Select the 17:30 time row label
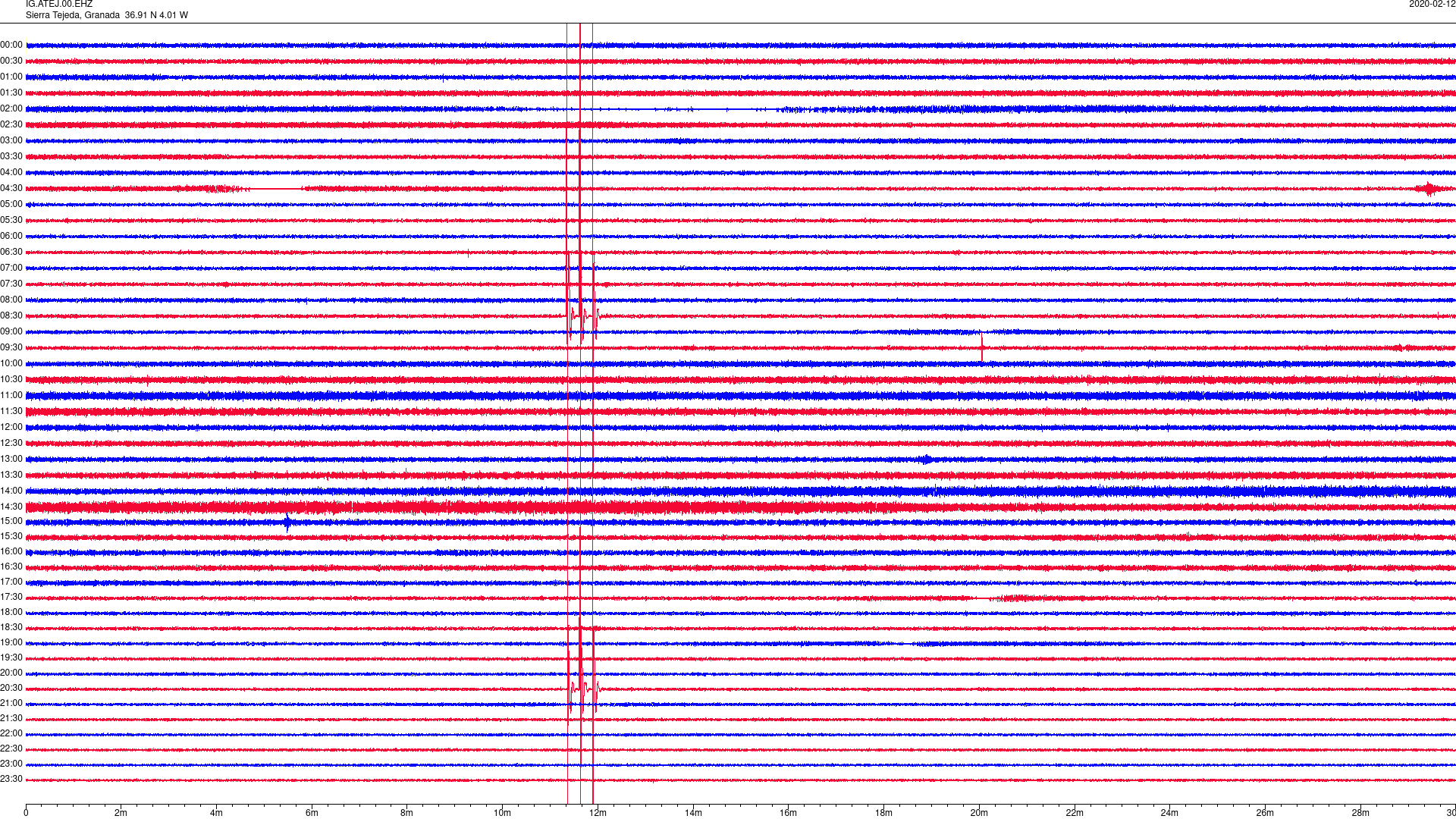 (11, 597)
